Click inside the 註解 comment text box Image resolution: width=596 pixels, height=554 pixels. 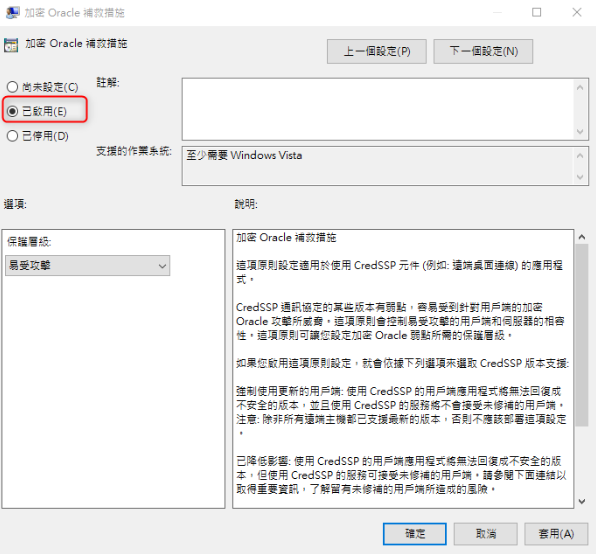(x=378, y=109)
